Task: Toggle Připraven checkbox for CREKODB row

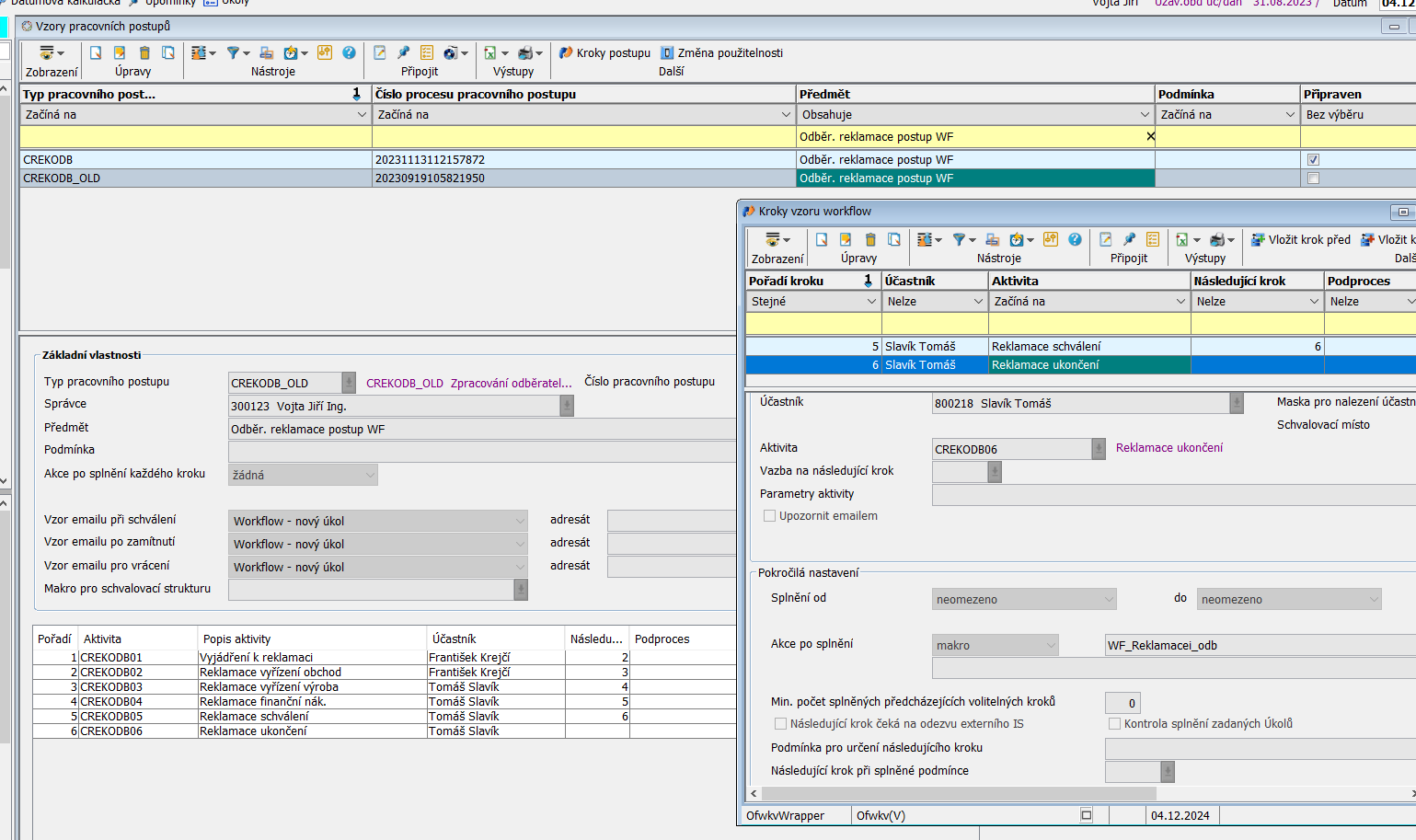Action: pos(1313,160)
